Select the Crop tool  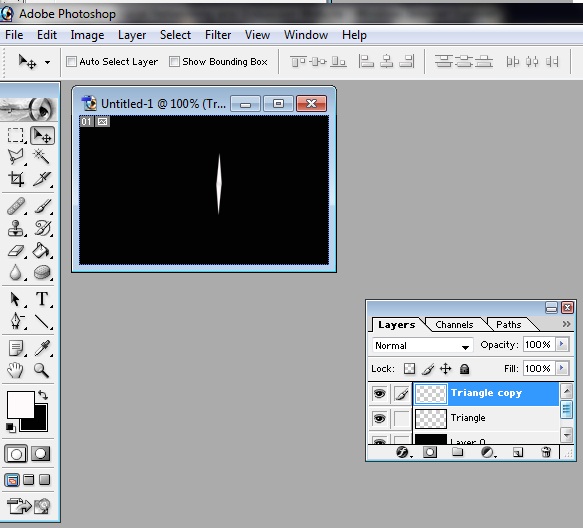[x=16, y=179]
